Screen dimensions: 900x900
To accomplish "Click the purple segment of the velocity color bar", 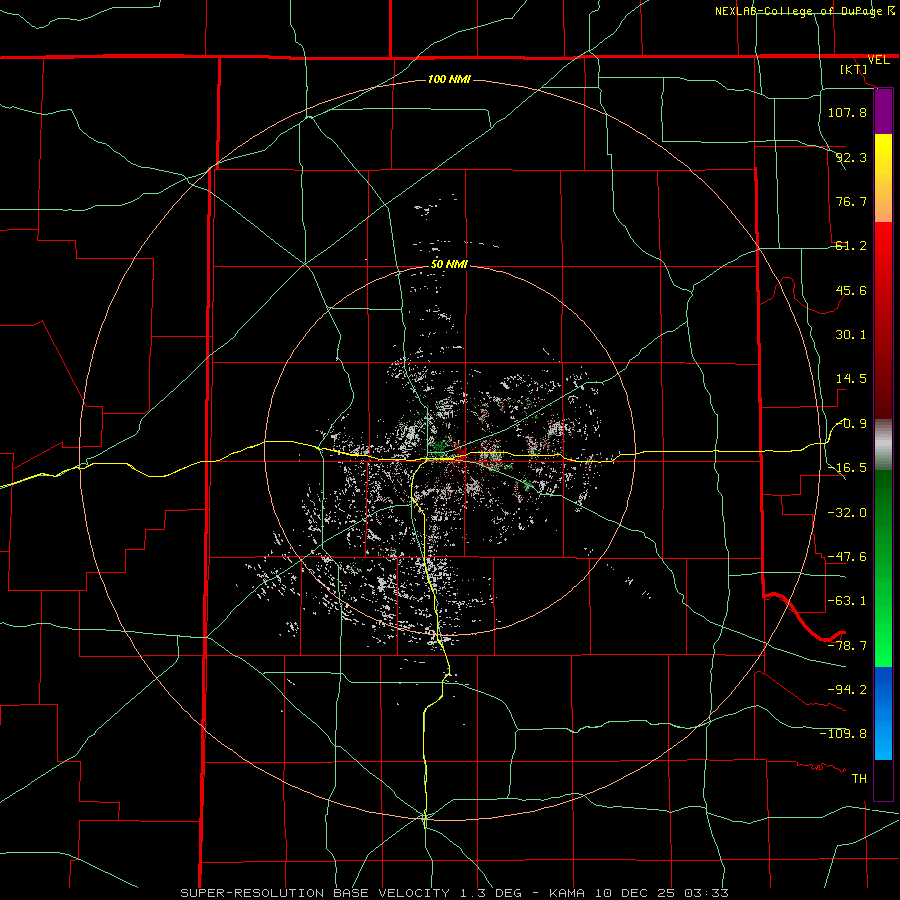I will pos(883,111).
